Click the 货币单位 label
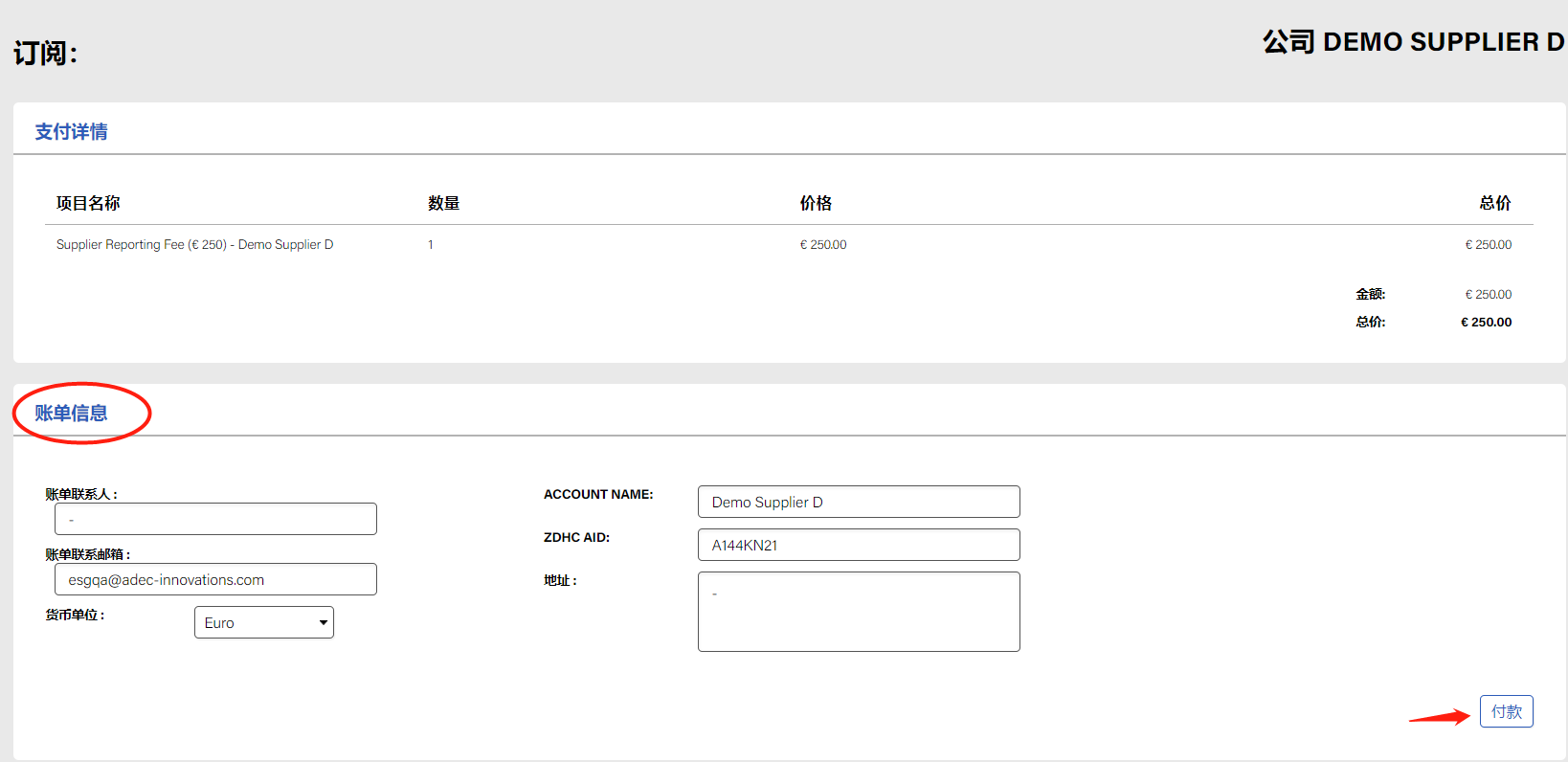The width and height of the screenshot is (1568, 762). click(x=75, y=615)
